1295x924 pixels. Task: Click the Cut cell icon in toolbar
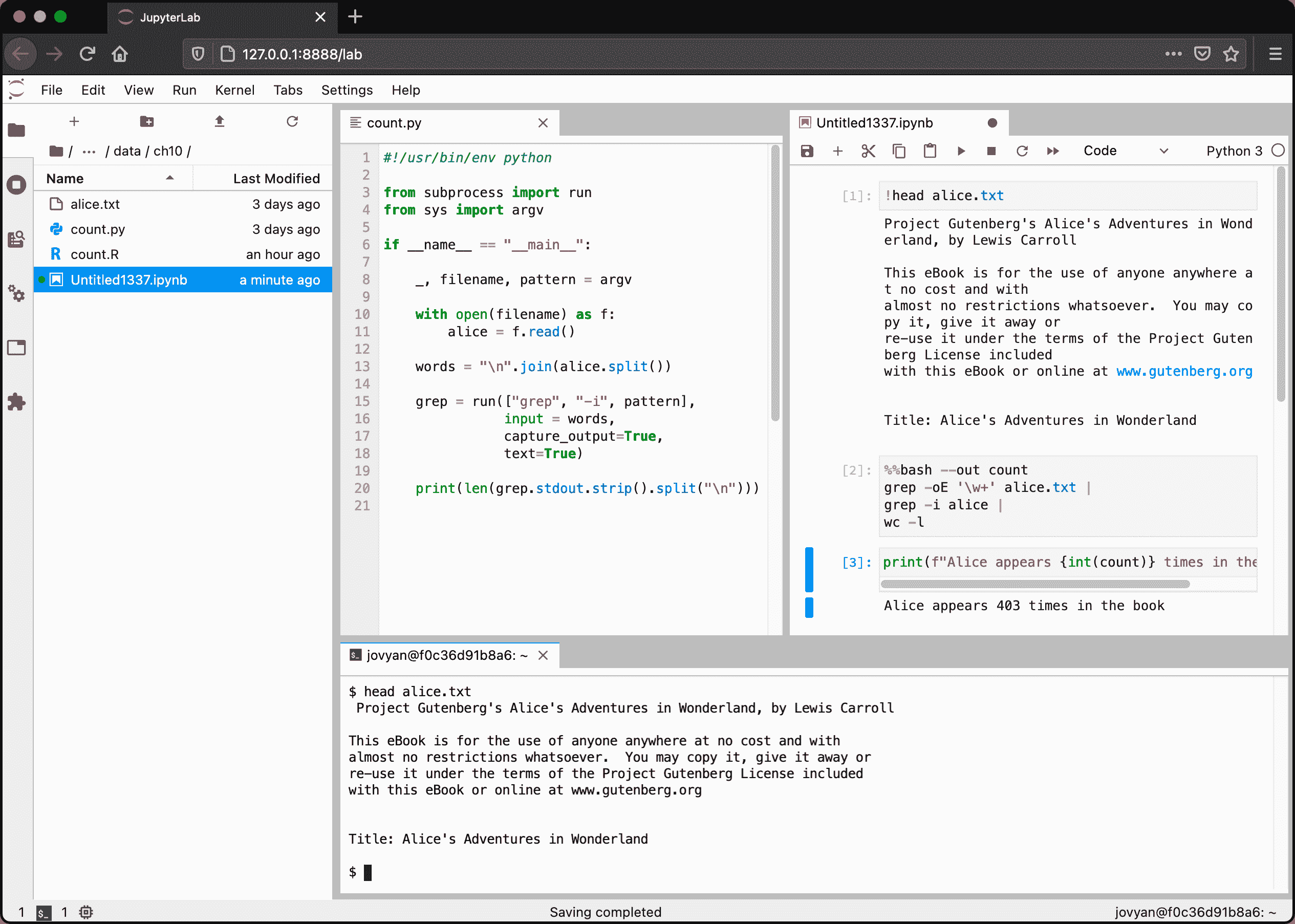coord(868,151)
